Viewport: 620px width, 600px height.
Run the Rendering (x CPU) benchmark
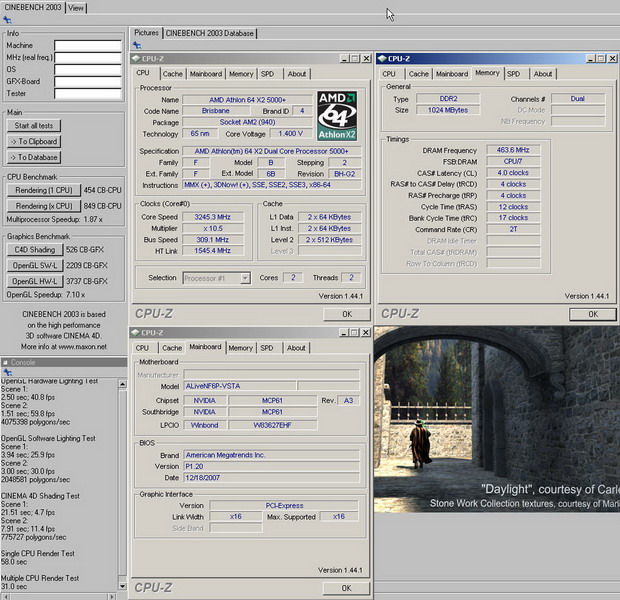coord(43,204)
